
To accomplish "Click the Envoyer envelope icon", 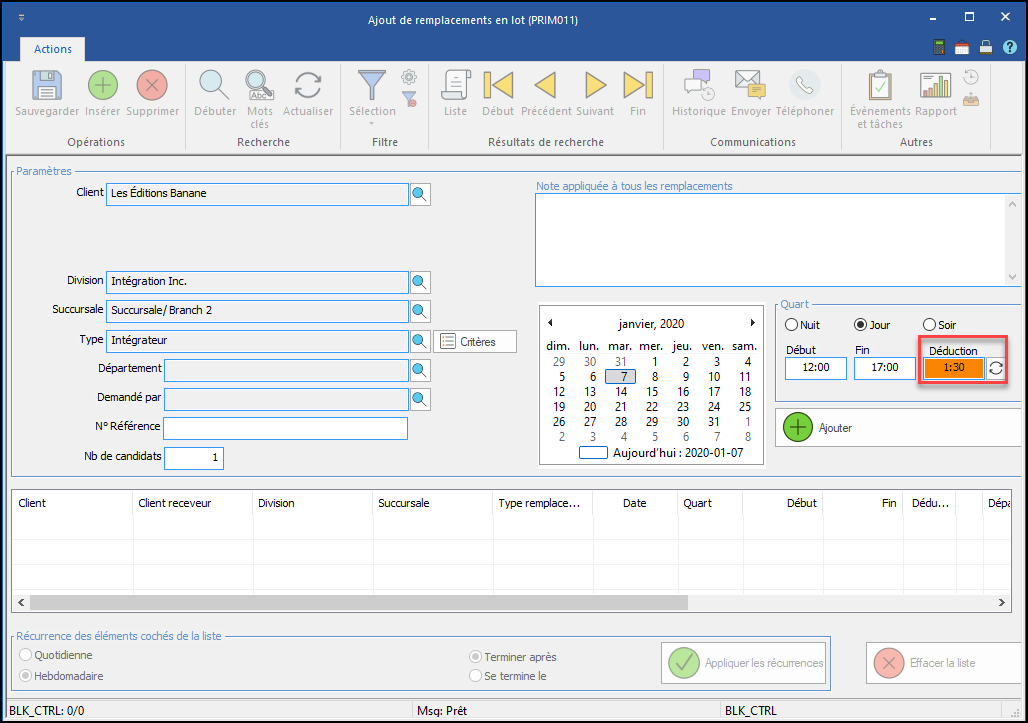I will coord(751,86).
